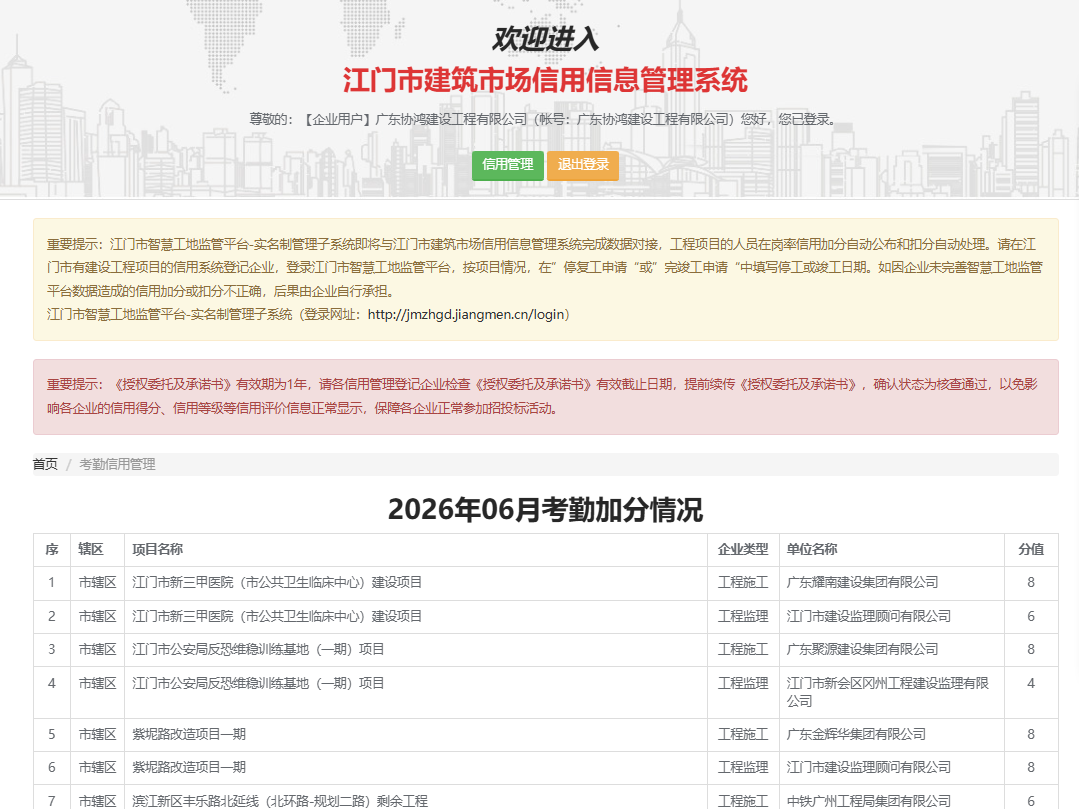Click 工程施工 type in row 3
This screenshot has height=809, width=1079.
click(x=743, y=649)
